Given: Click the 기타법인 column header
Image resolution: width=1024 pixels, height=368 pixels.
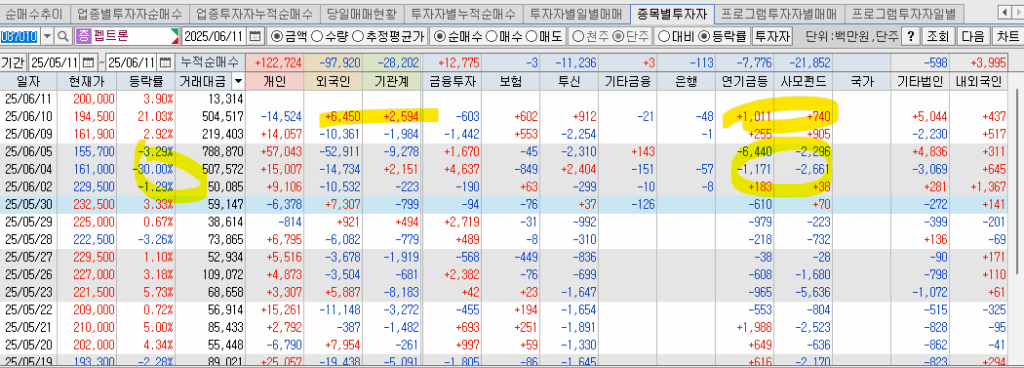Looking at the screenshot, I should [921, 82].
